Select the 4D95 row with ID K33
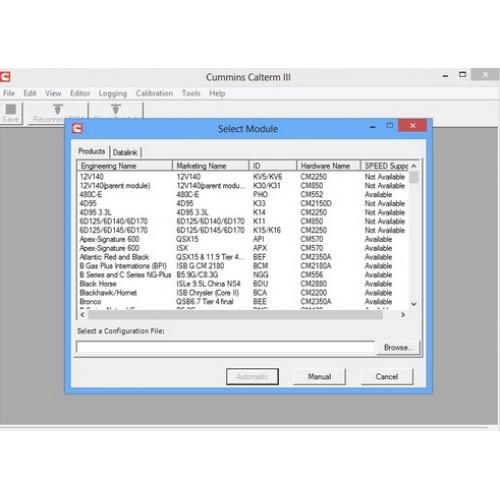500x500 pixels. point(242,203)
